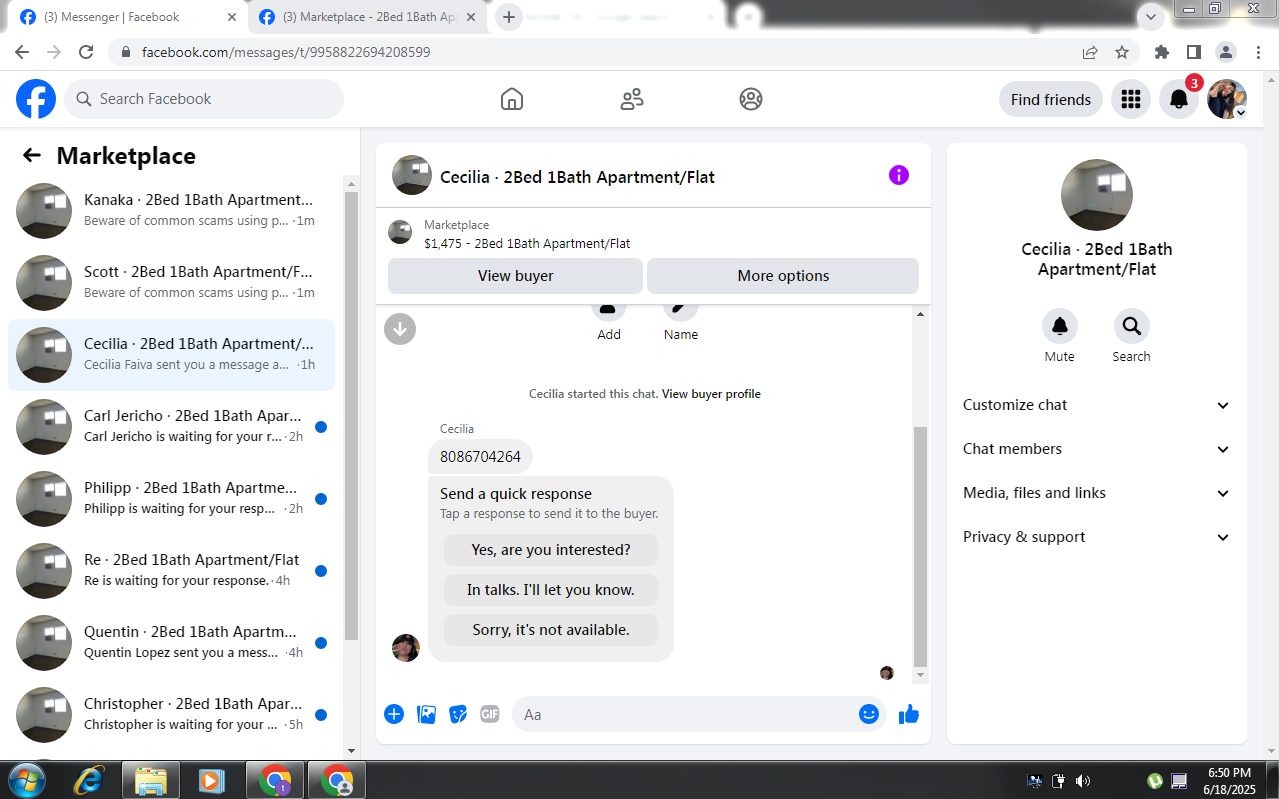Screen dimensions: 1279x799
Task: Expand Privacy & support section
Action: point(1097,537)
